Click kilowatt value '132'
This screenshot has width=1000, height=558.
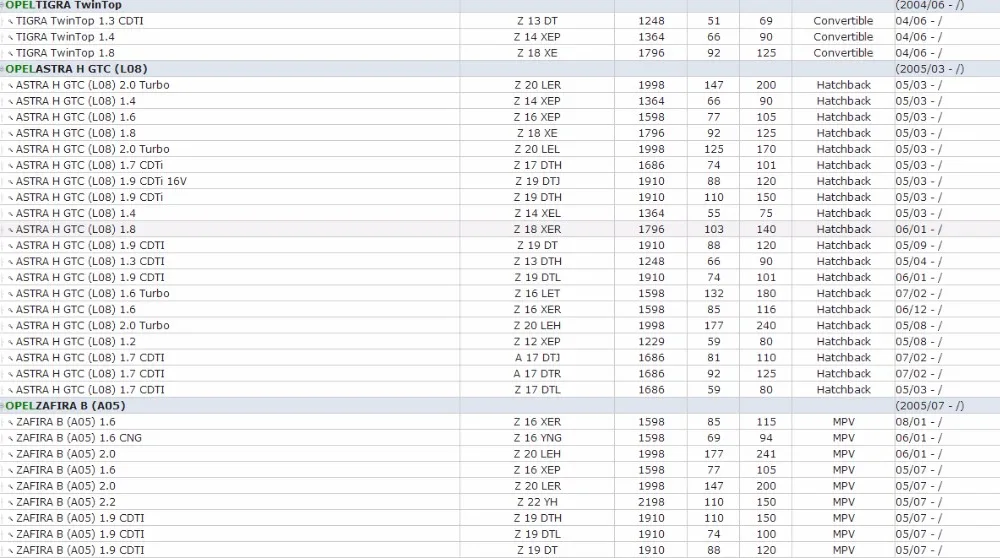click(x=714, y=293)
